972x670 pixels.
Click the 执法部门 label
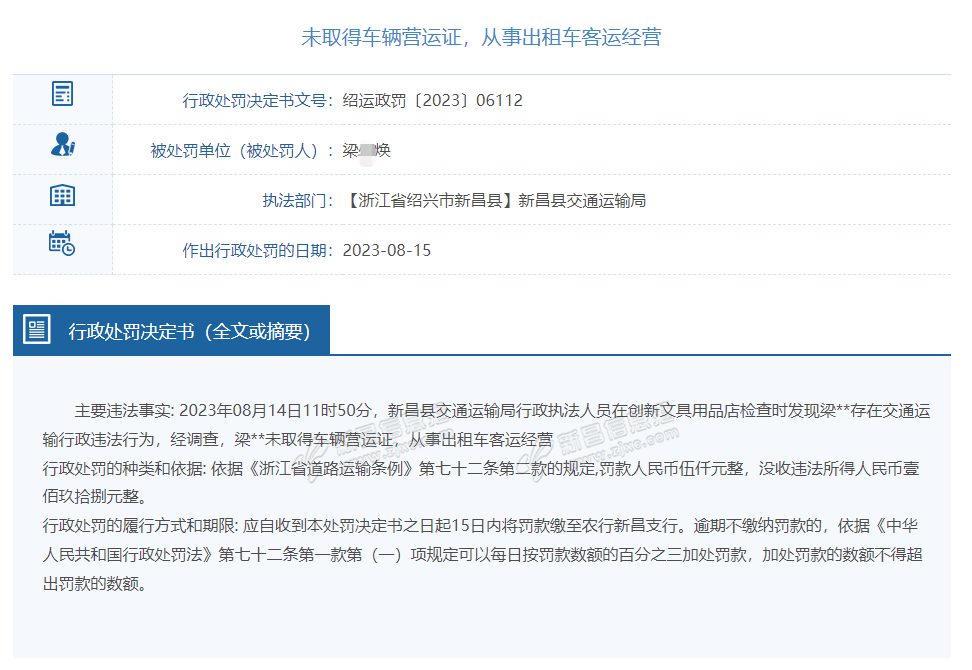[x=297, y=200]
